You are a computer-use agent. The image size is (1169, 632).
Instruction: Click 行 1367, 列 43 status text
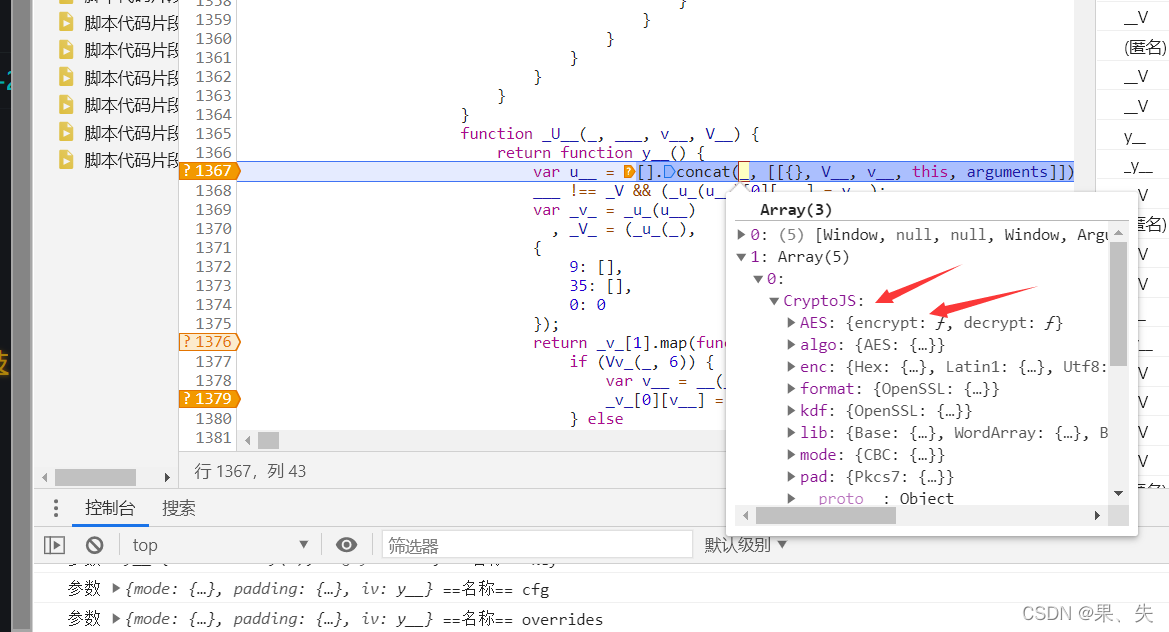click(x=250, y=471)
